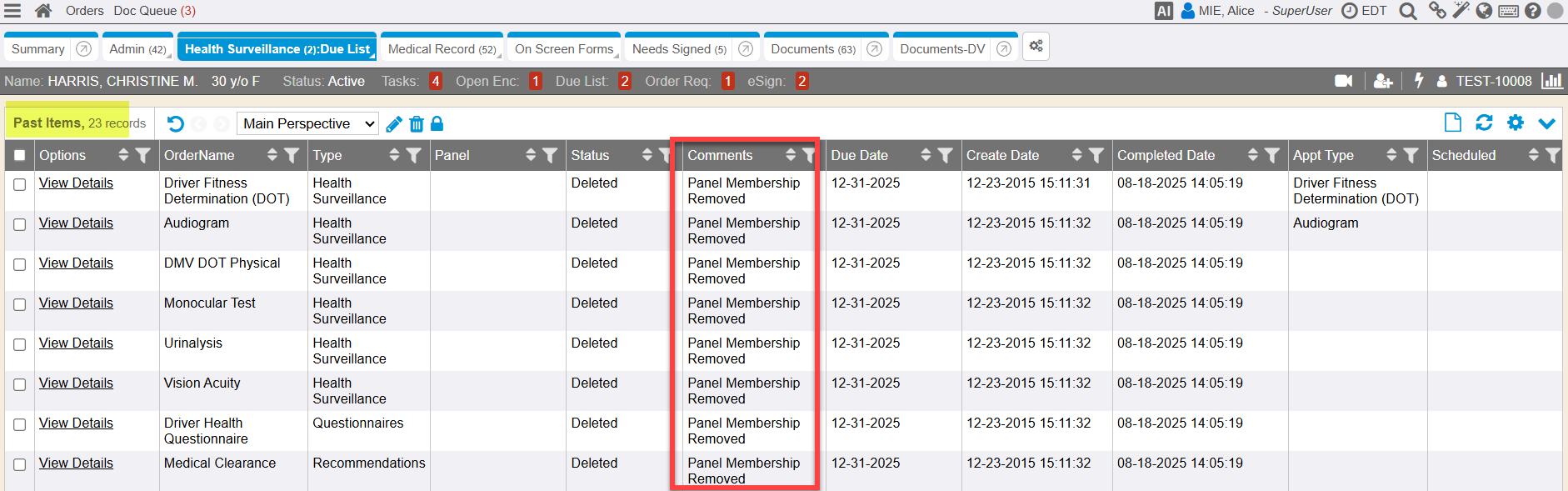Switch to the Medical Record tab
Image resolution: width=1568 pixels, height=491 pixels.
(442, 49)
